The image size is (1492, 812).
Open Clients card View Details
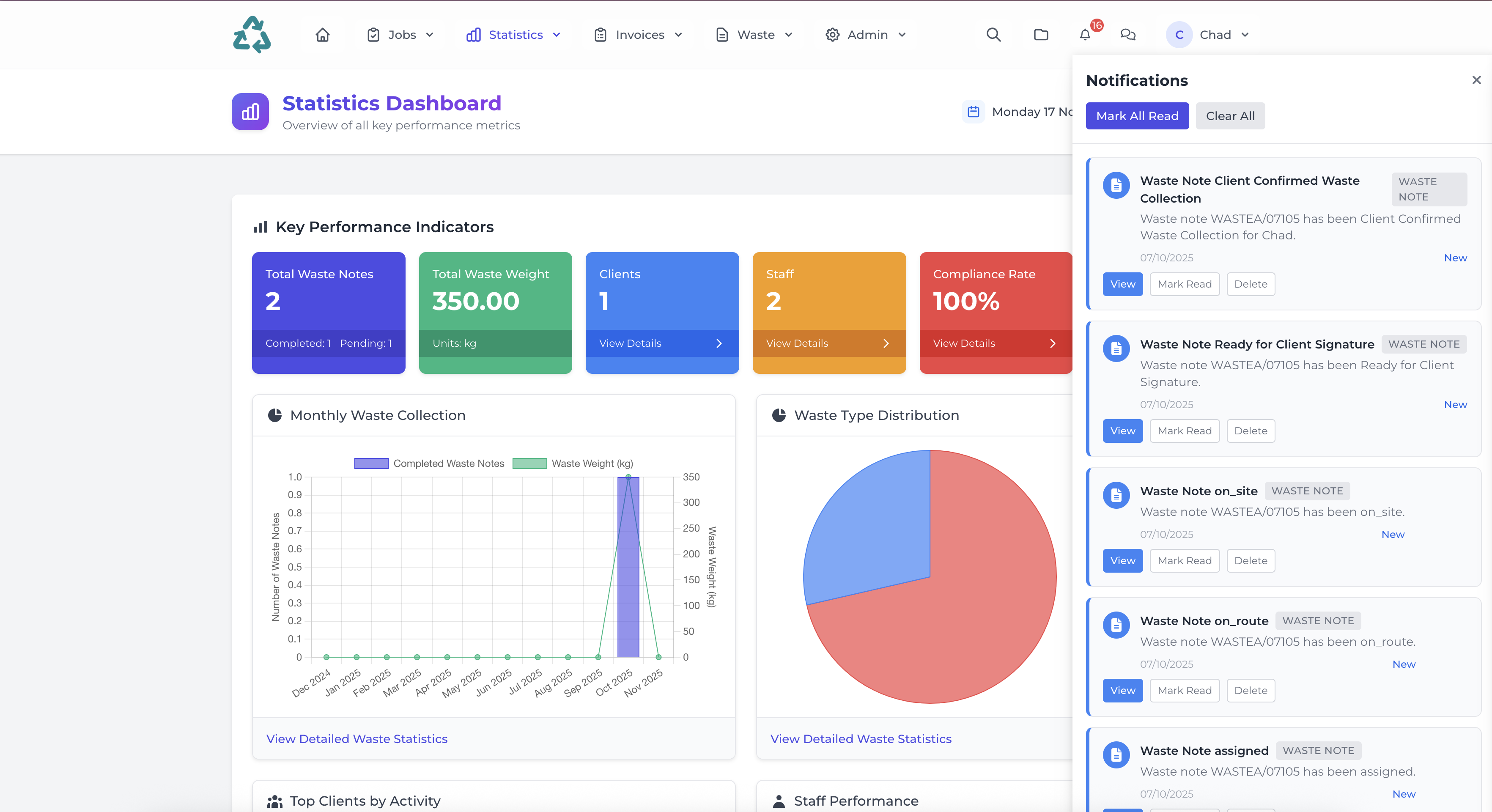(x=661, y=343)
